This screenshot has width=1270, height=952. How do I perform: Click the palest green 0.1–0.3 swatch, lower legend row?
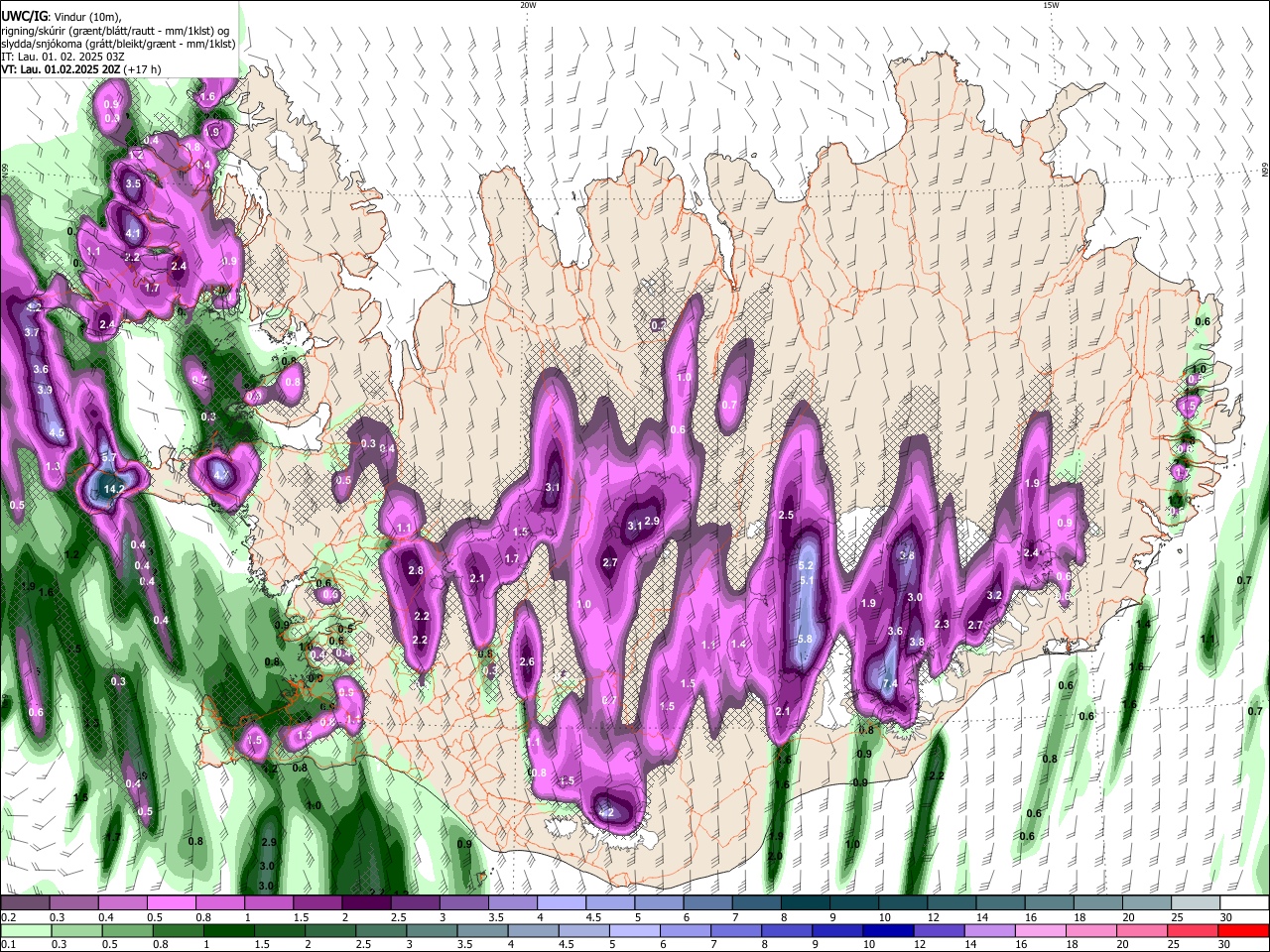(x=27, y=930)
